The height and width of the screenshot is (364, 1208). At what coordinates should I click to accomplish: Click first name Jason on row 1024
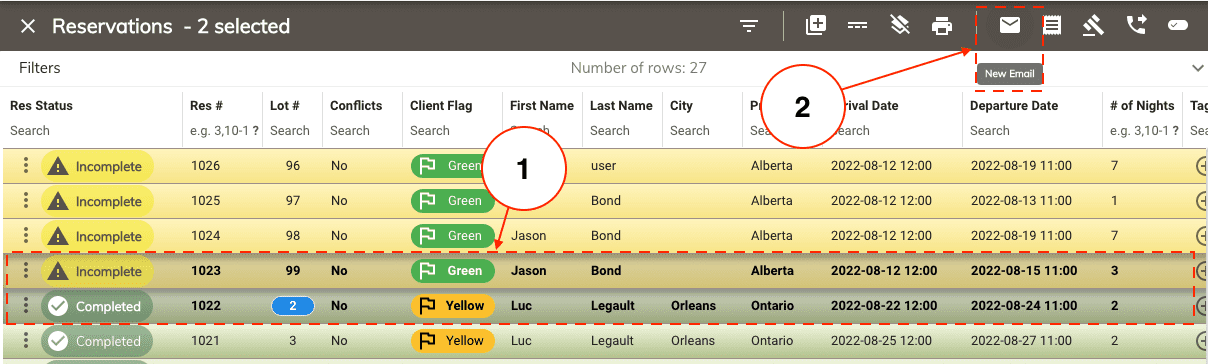(528, 236)
